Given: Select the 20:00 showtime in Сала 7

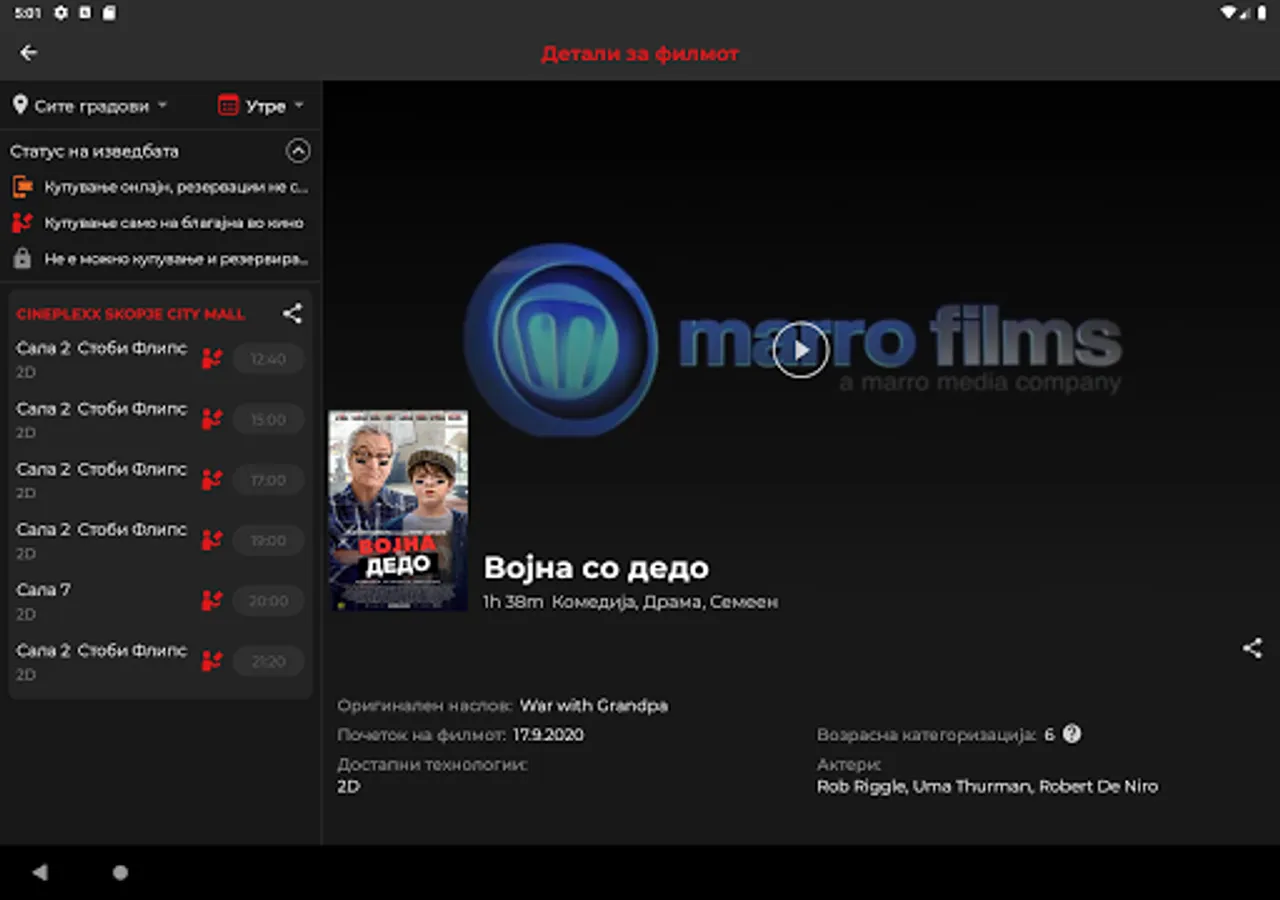Looking at the screenshot, I should [x=268, y=601].
